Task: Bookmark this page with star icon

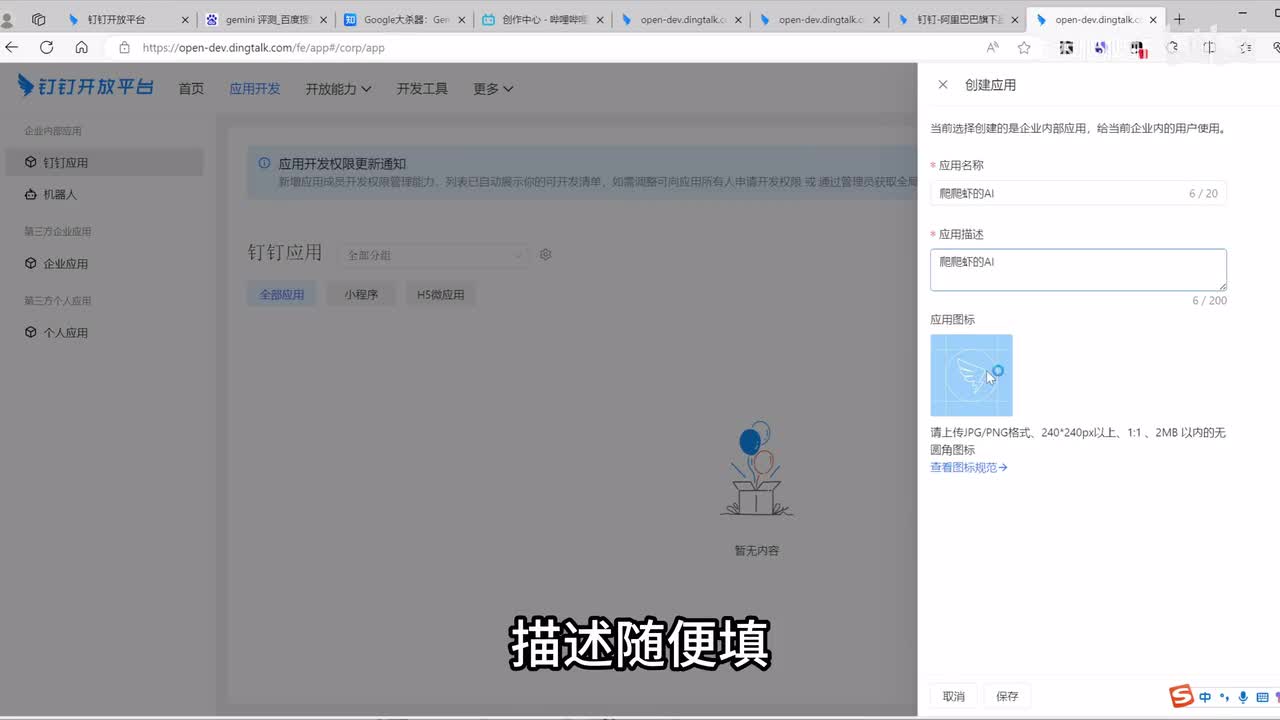Action: (1024, 47)
